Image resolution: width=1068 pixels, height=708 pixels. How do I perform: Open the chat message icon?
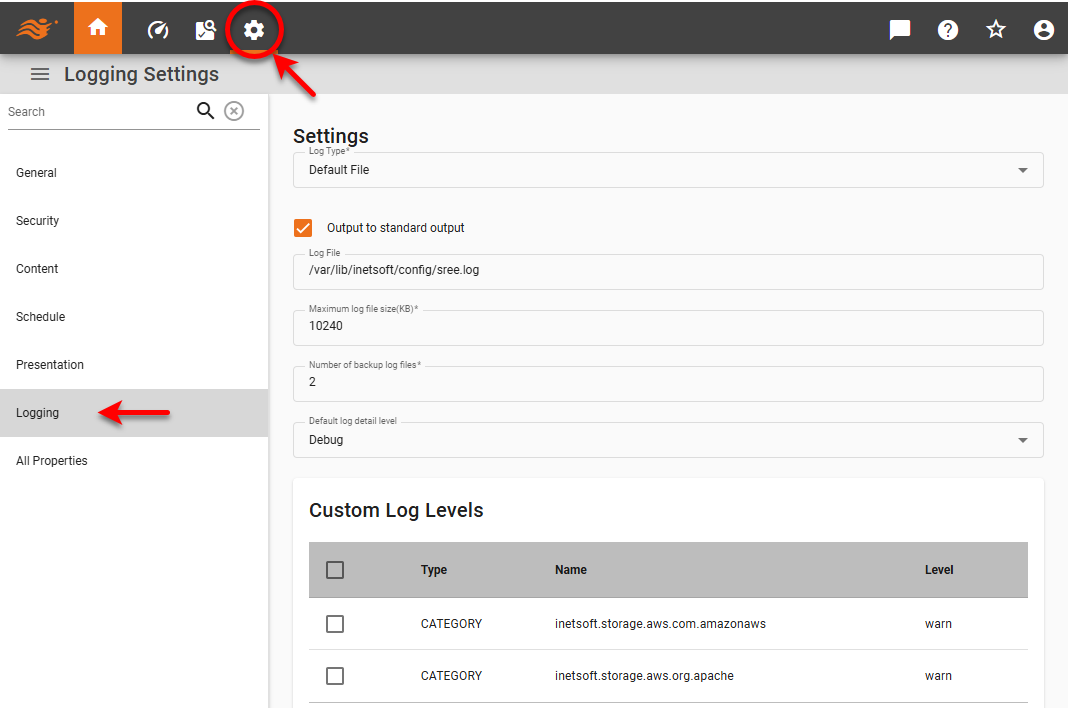tap(899, 29)
